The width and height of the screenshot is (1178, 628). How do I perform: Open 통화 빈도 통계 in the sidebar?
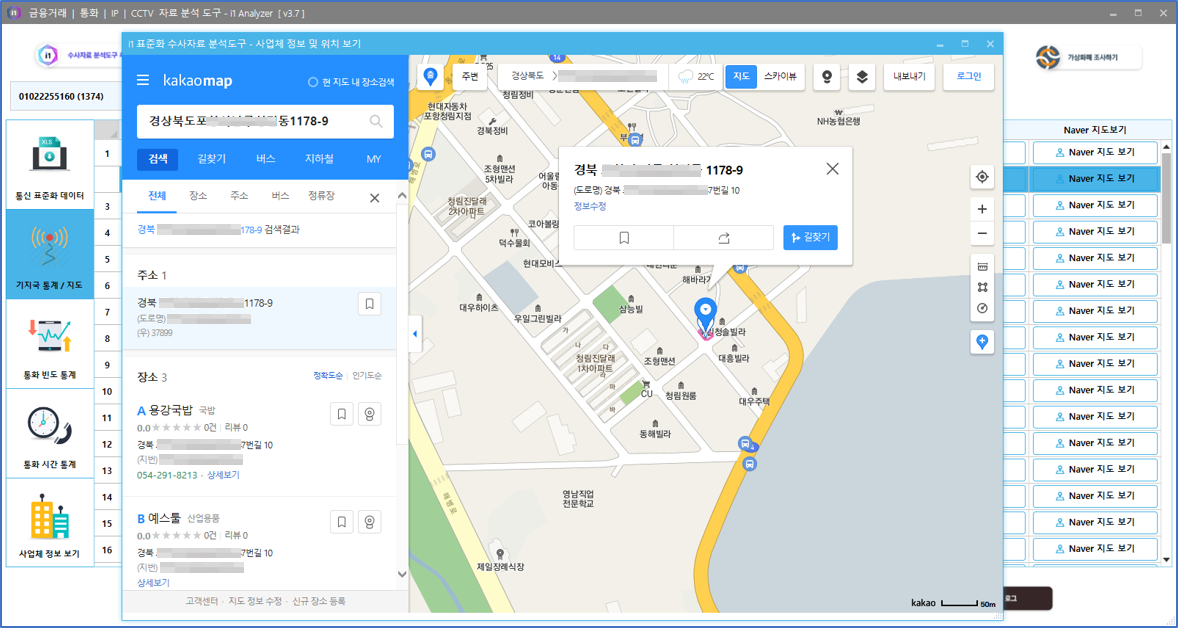(x=50, y=344)
